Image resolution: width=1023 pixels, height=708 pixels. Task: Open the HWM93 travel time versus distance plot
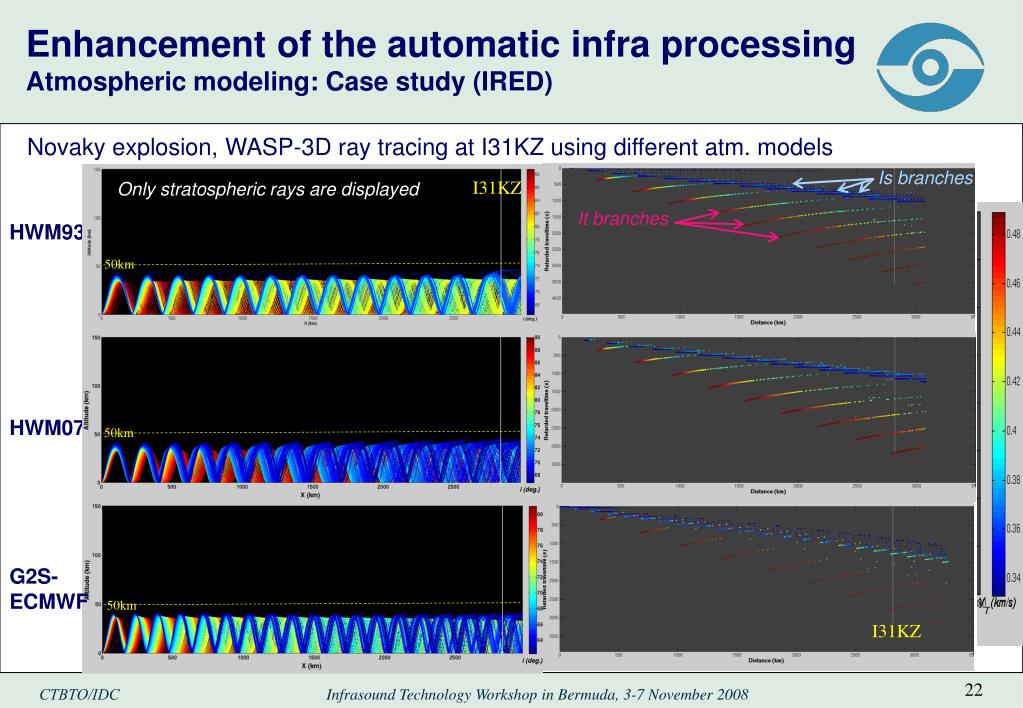click(x=768, y=241)
